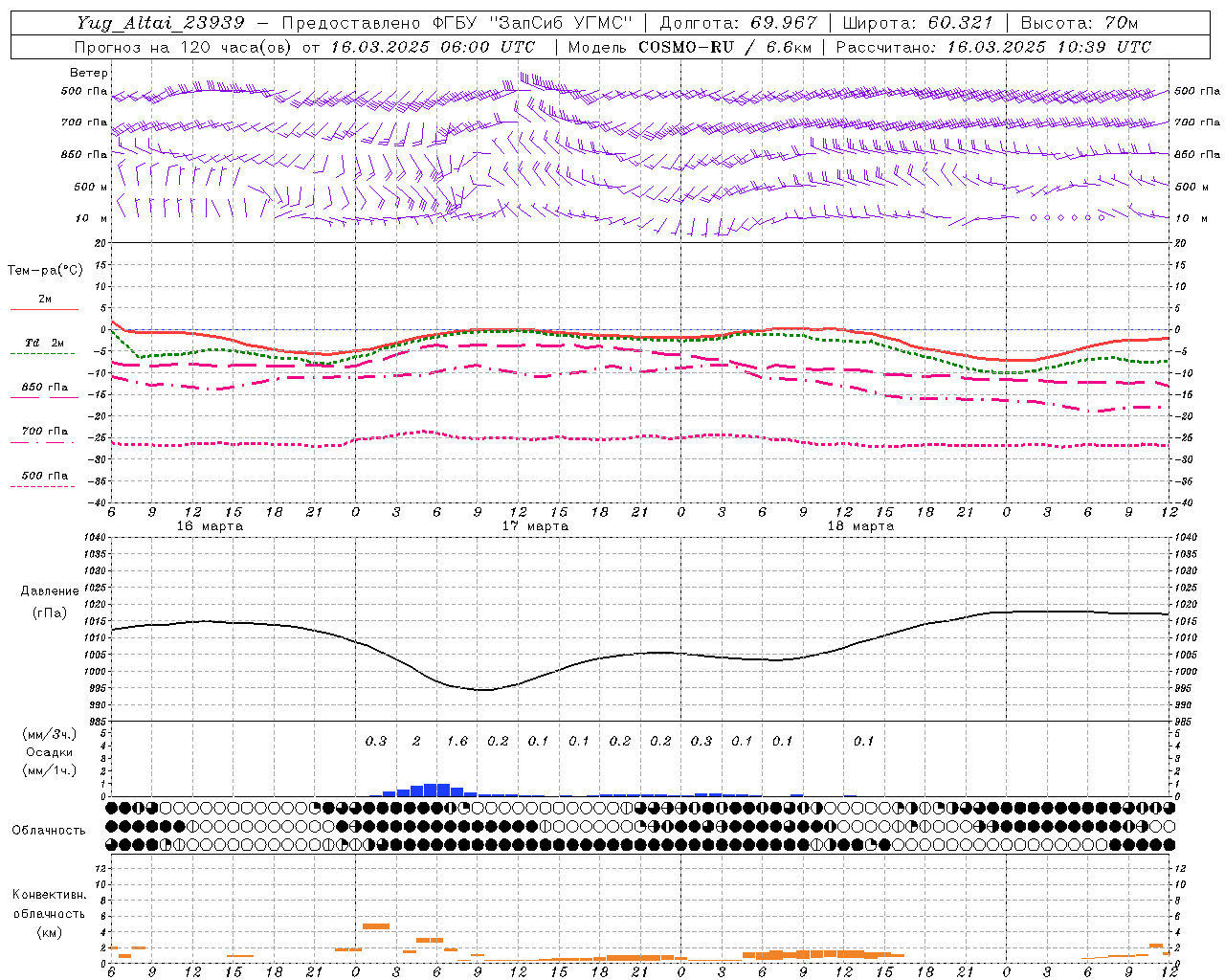Click the tallest blue precipitation bar
Screen dimensions: 1225x980
pos(436,790)
